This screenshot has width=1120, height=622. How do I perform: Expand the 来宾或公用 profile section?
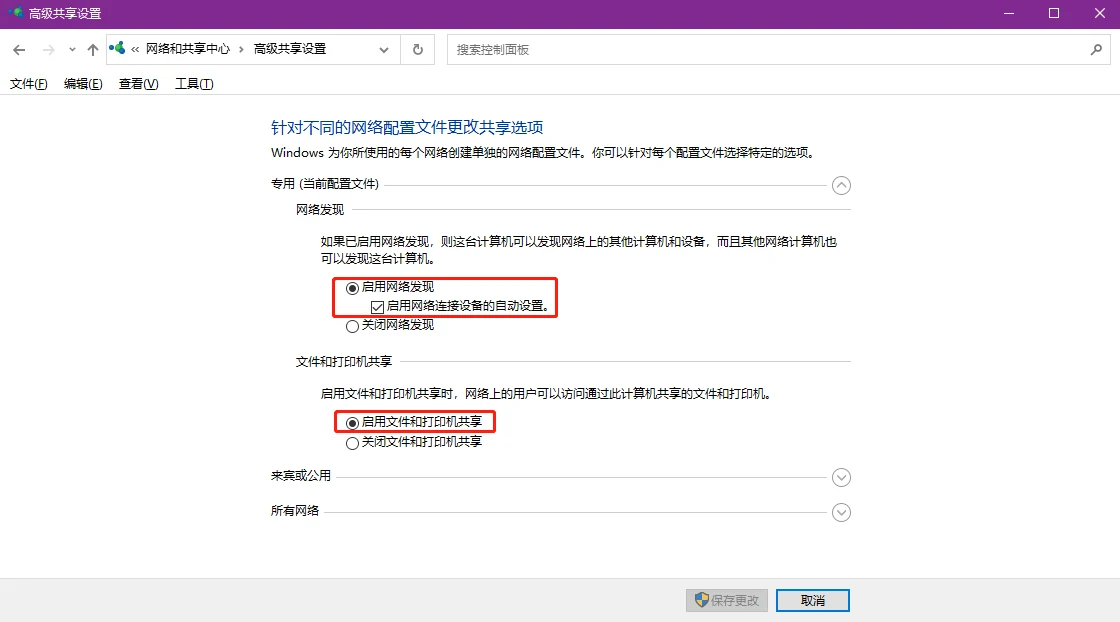841,478
